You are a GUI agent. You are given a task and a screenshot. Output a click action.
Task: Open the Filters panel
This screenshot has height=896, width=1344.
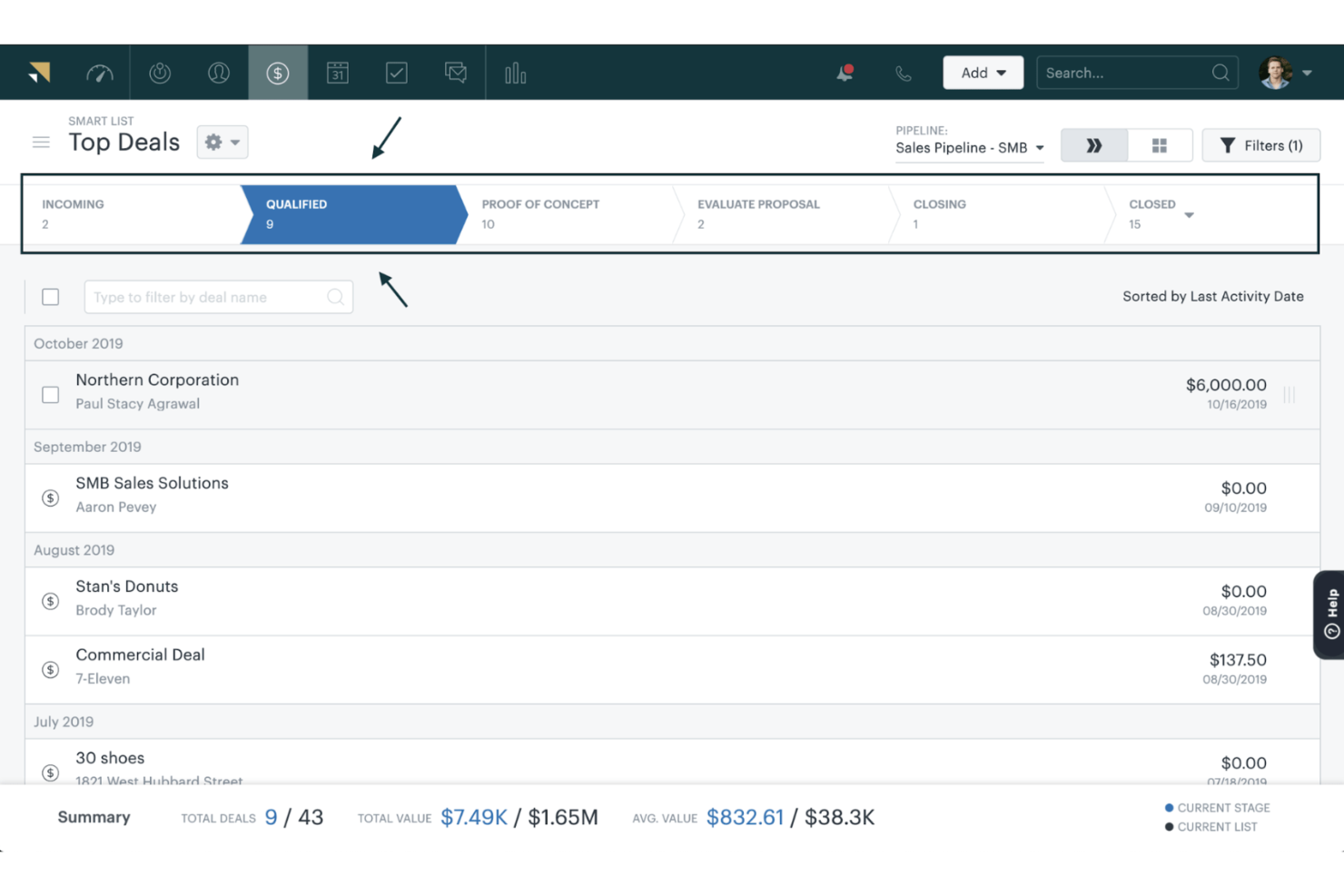coord(1260,144)
